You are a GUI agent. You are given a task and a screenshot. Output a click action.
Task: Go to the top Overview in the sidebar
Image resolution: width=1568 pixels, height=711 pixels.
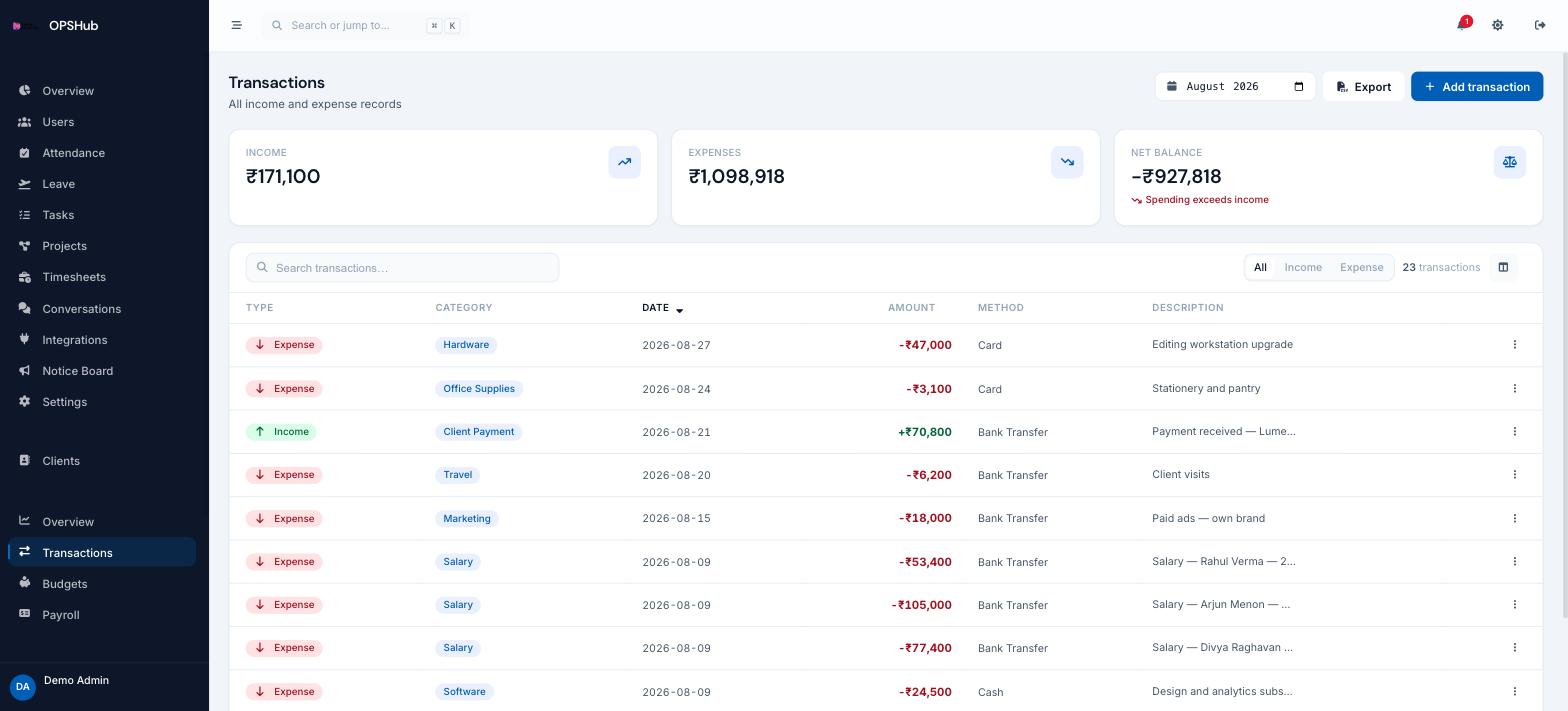pos(102,91)
